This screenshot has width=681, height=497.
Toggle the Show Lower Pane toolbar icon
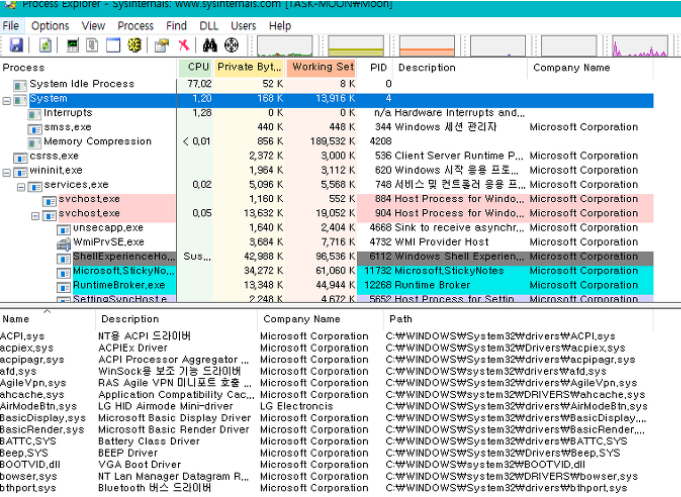click(x=113, y=45)
